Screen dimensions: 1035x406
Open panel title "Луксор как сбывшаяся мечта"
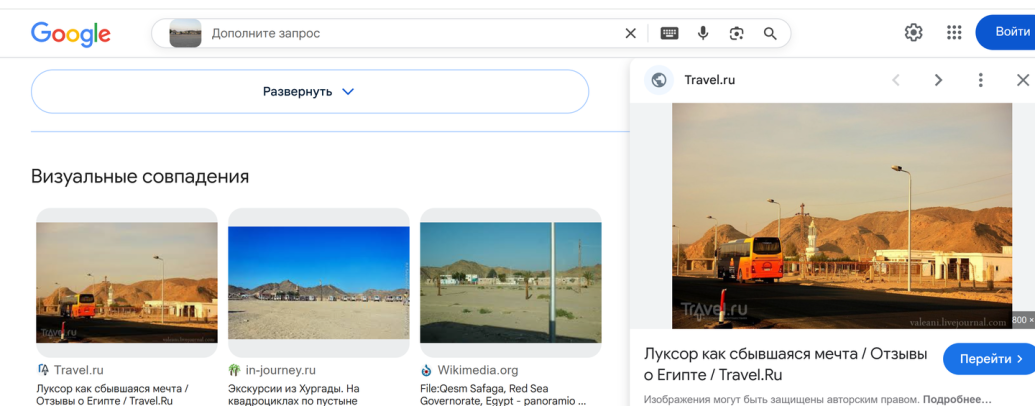coord(785,364)
